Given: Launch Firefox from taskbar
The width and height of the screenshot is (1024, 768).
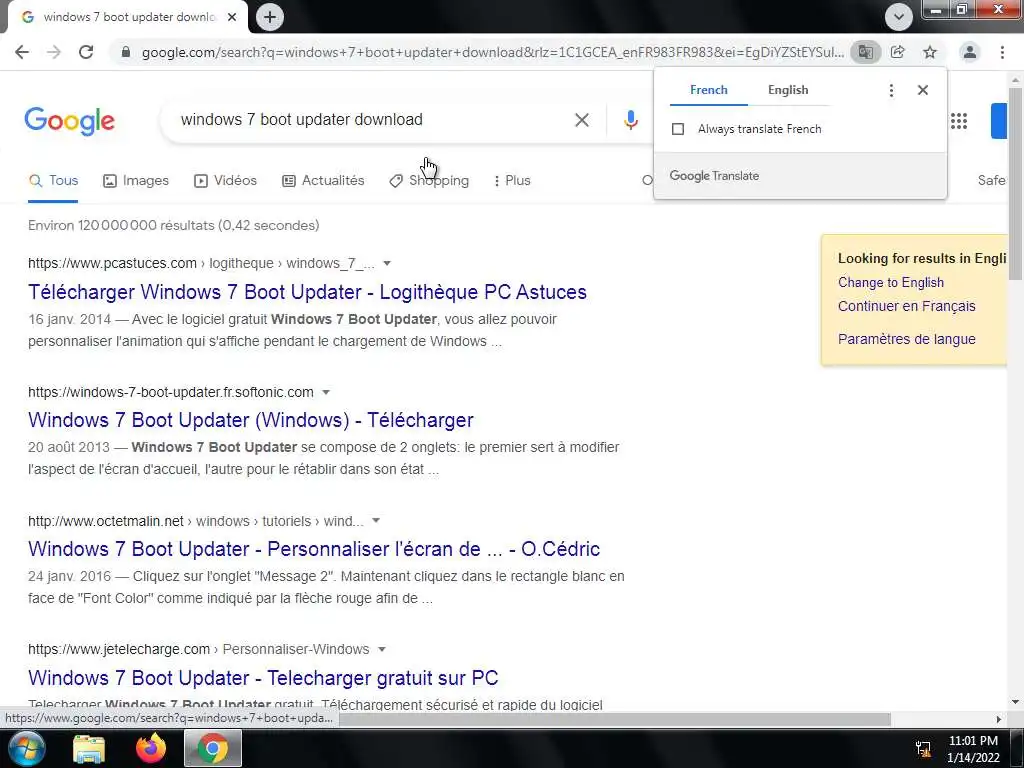Looking at the screenshot, I should point(150,748).
